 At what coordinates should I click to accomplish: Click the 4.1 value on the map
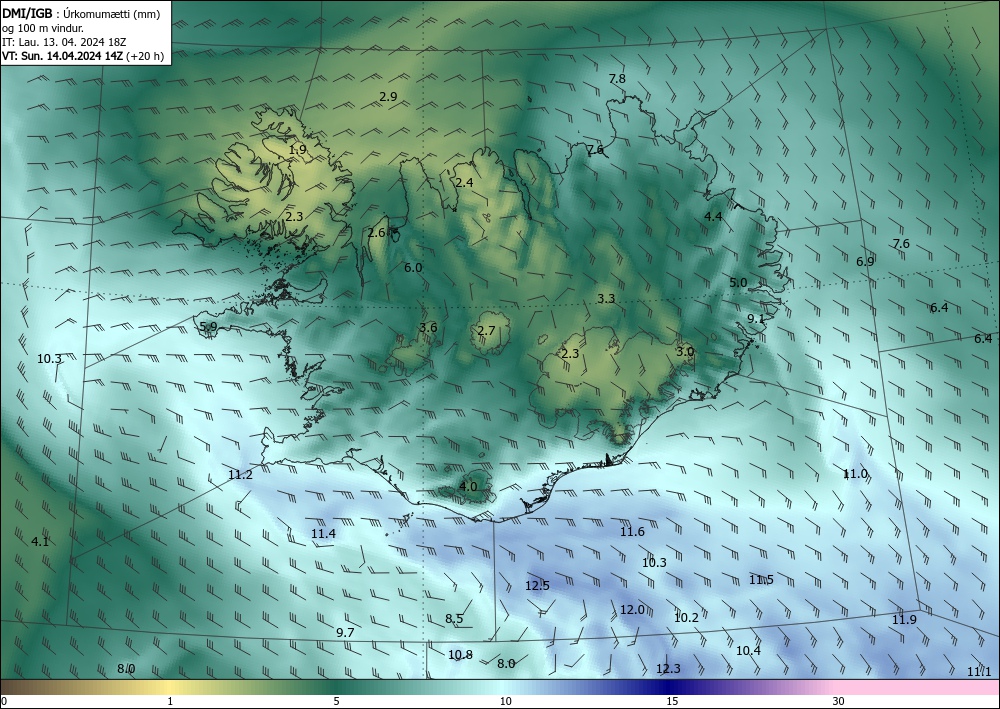(x=40, y=542)
